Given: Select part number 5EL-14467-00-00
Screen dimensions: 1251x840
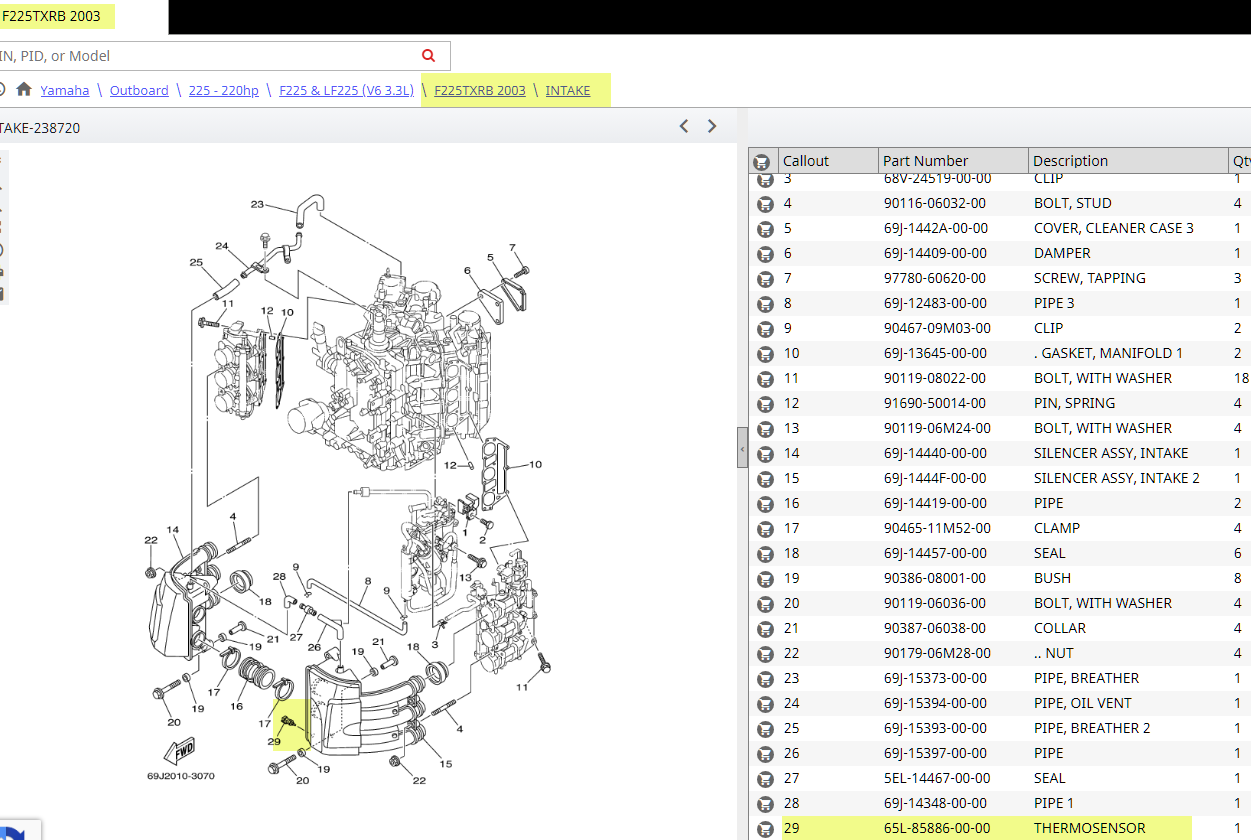Looking at the screenshot, I should coord(937,778).
